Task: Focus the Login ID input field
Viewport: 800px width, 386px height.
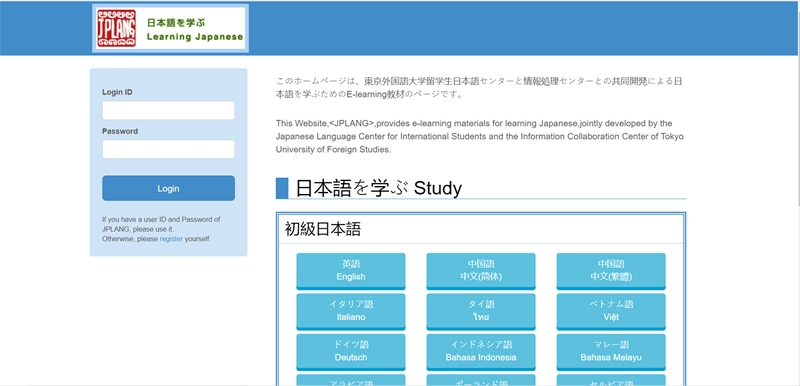Action: (168, 110)
